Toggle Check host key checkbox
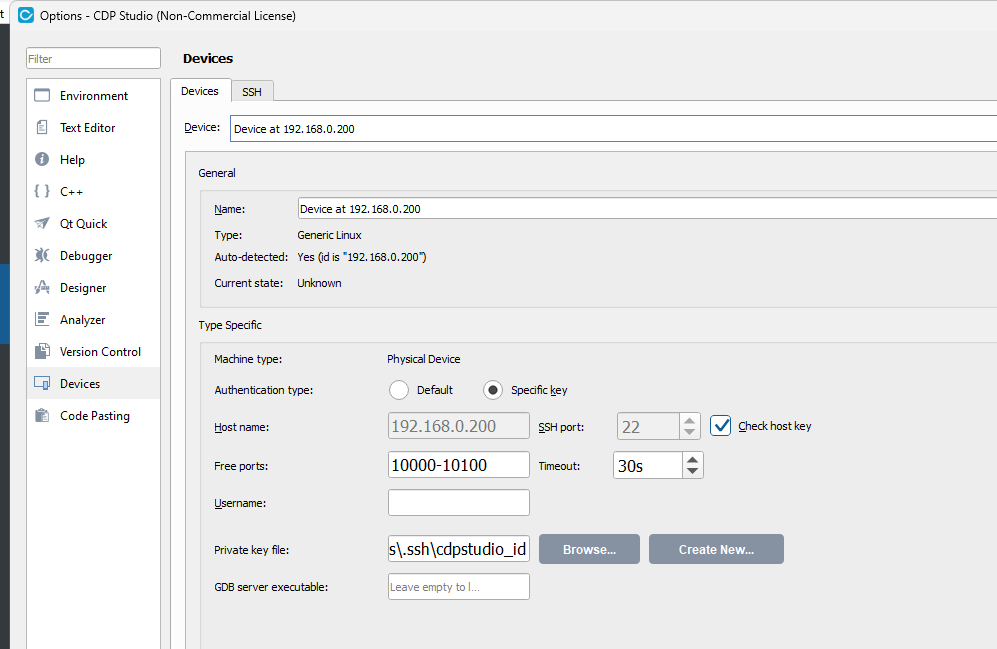Viewport: 997px width, 649px height. pos(720,426)
